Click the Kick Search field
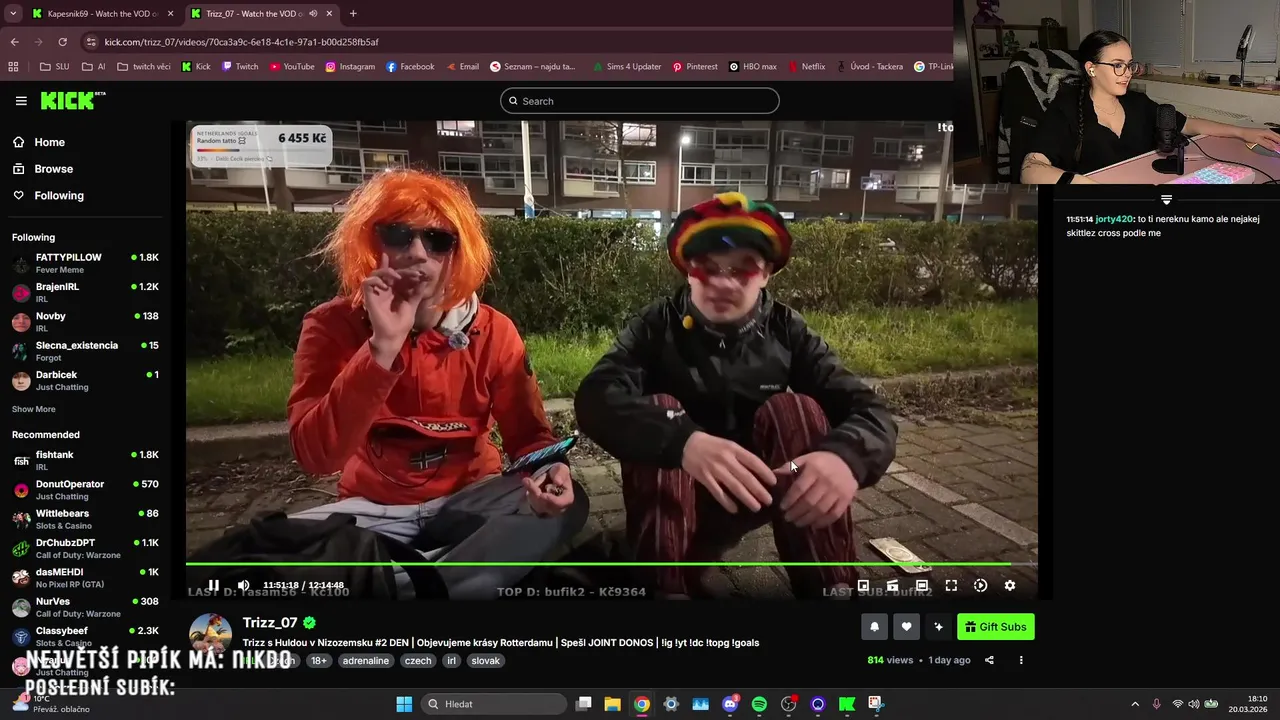Viewport: 1280px width, 720px height. (x=640, y=101)
